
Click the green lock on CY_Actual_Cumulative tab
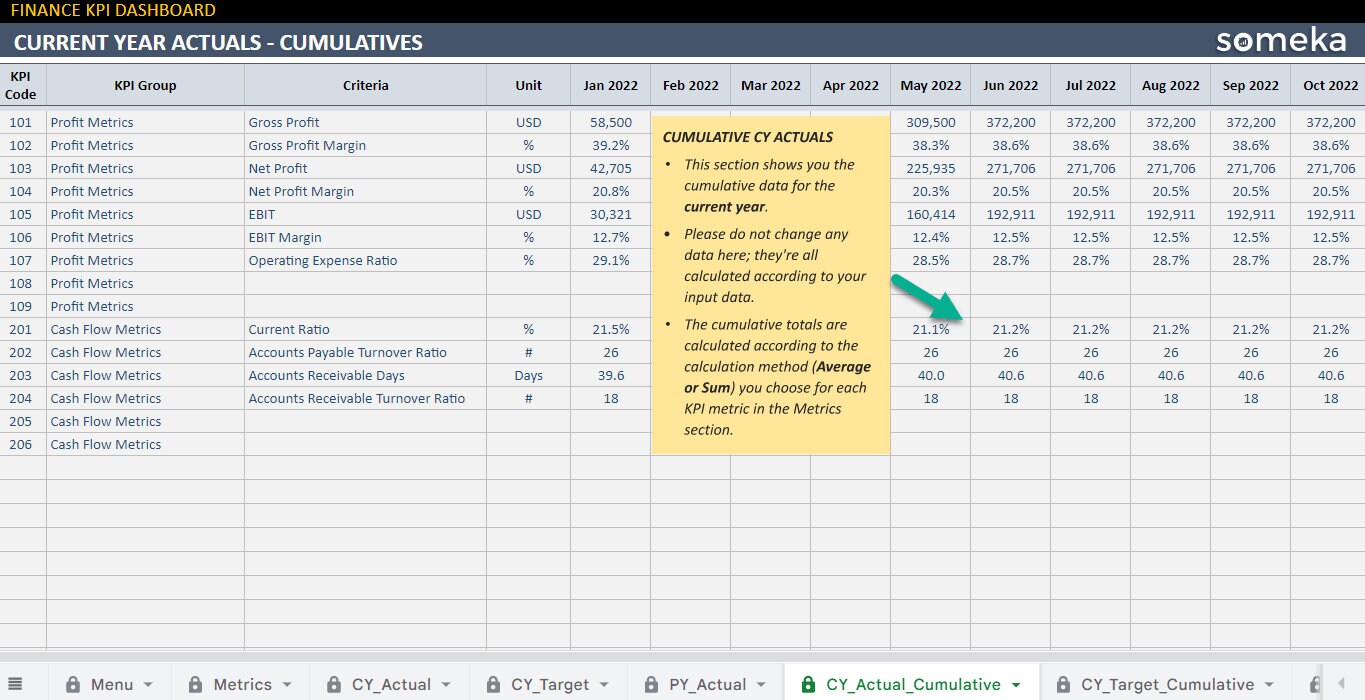[808, 685]
